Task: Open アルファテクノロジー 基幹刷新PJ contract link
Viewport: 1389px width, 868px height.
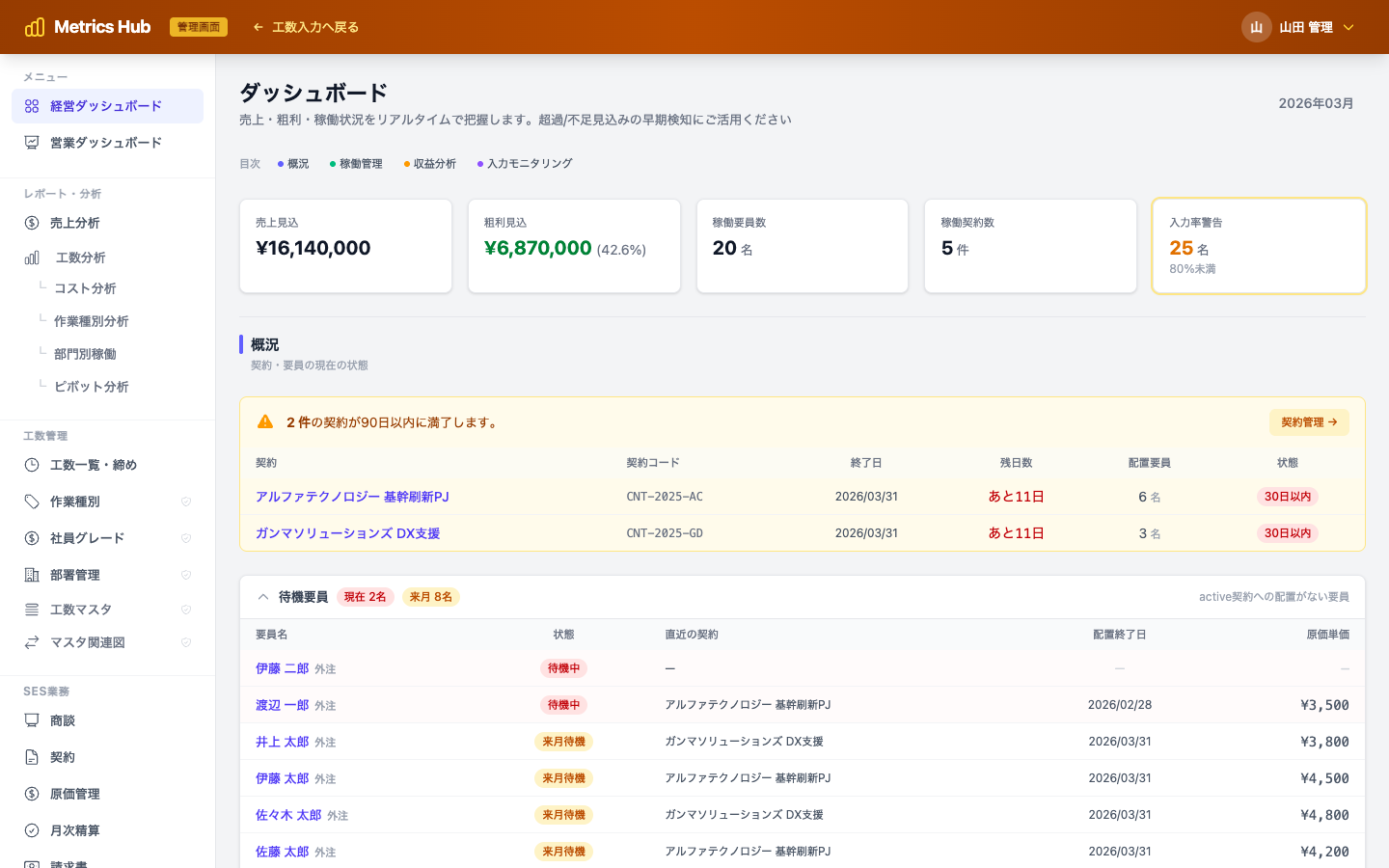Action: pos(352,497)
